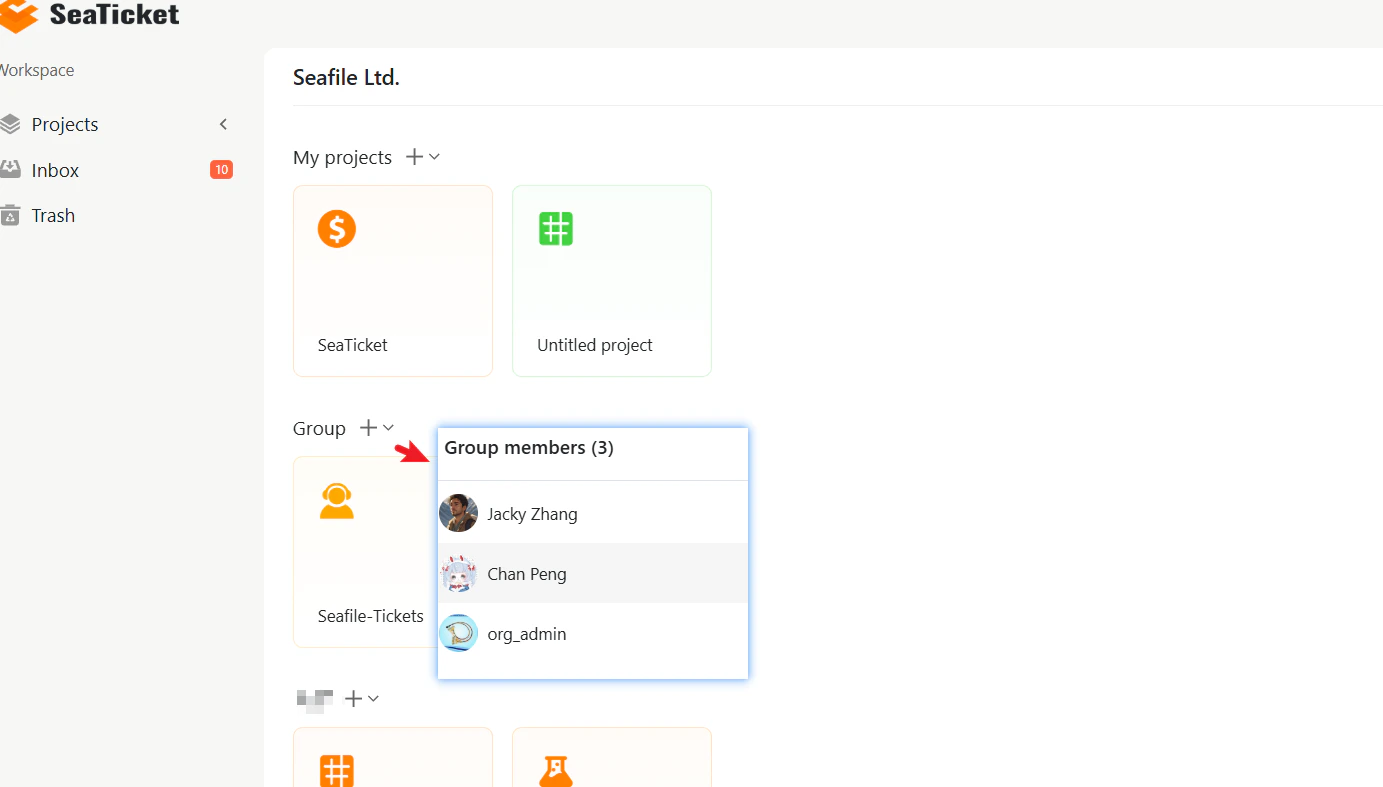Expand the My projects add dropdown arrow
The height and width of the screenshot is (787, 1383).
(434, 157)
